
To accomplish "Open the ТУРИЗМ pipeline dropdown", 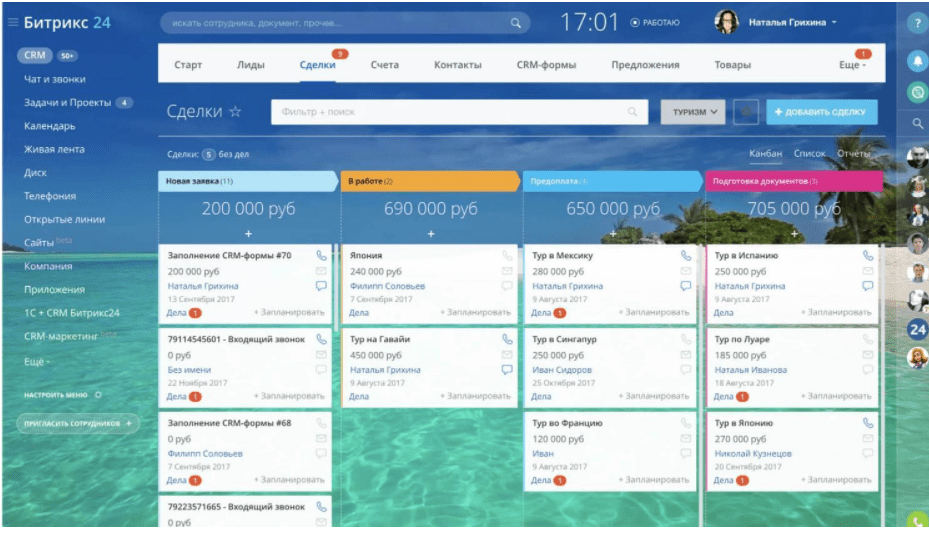I will coord(693,111).
